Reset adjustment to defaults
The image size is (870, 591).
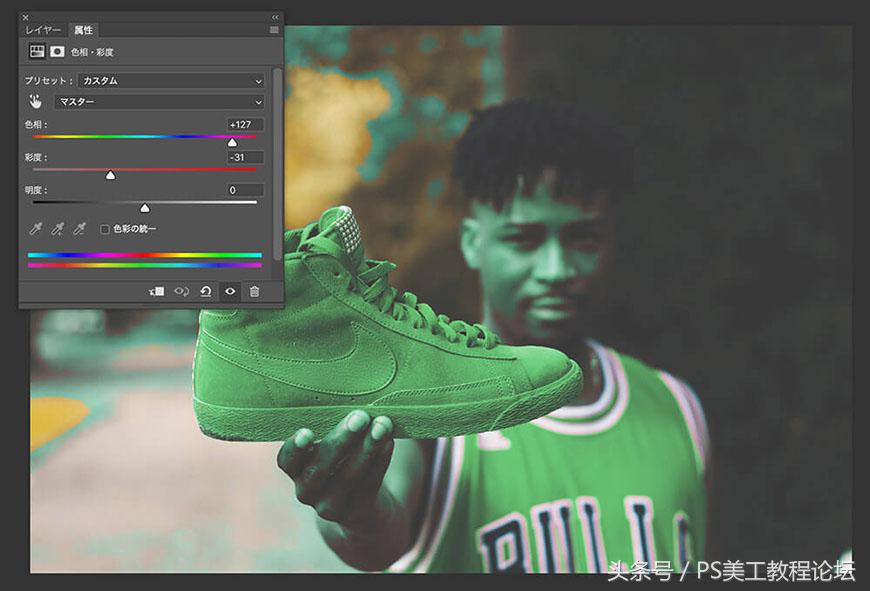tap(205, 291)
